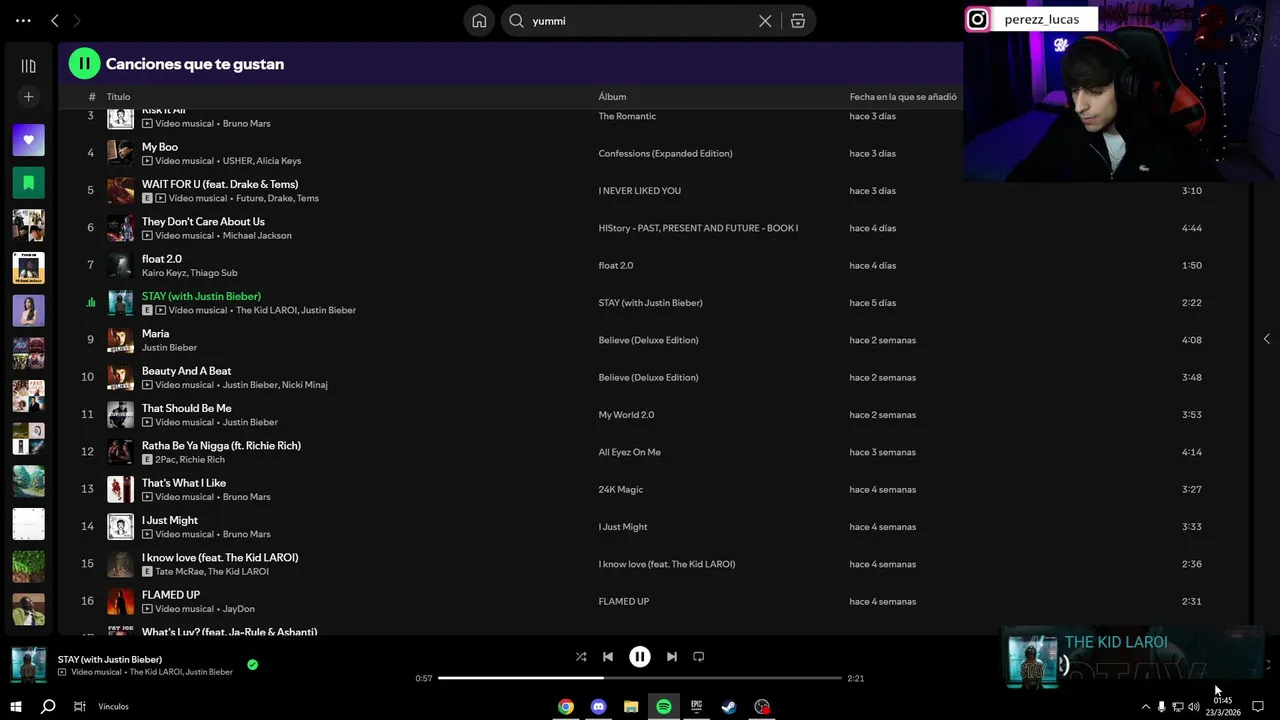Open Windows taskbar search

[47, 707]
